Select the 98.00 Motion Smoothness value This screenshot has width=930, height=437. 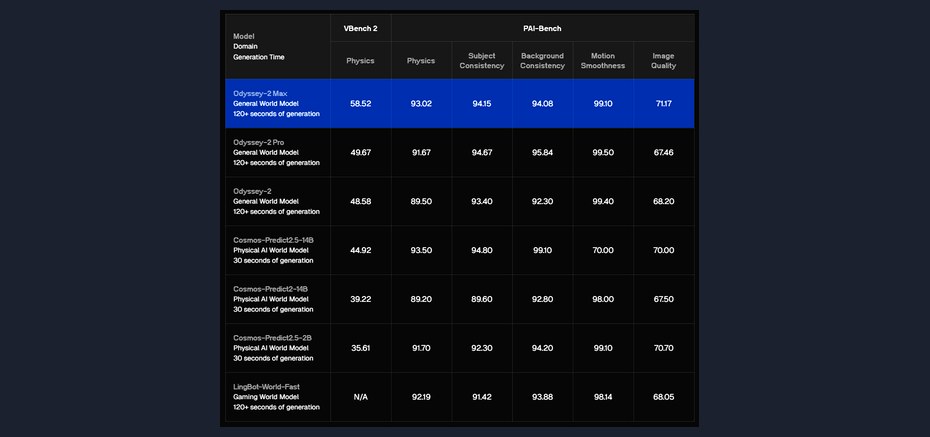603,299
